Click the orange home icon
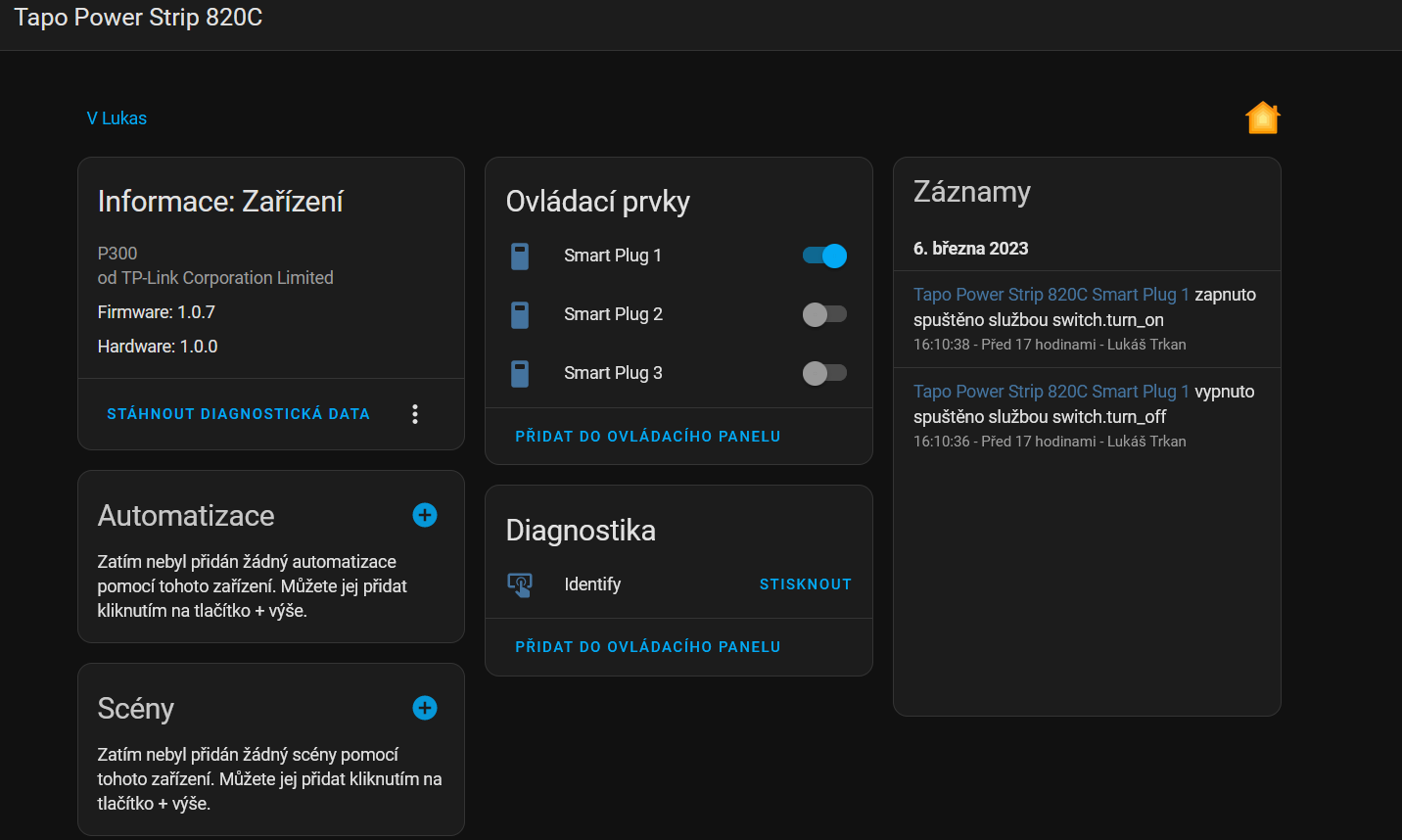 pyautogui.click(x=1262, y=117)
